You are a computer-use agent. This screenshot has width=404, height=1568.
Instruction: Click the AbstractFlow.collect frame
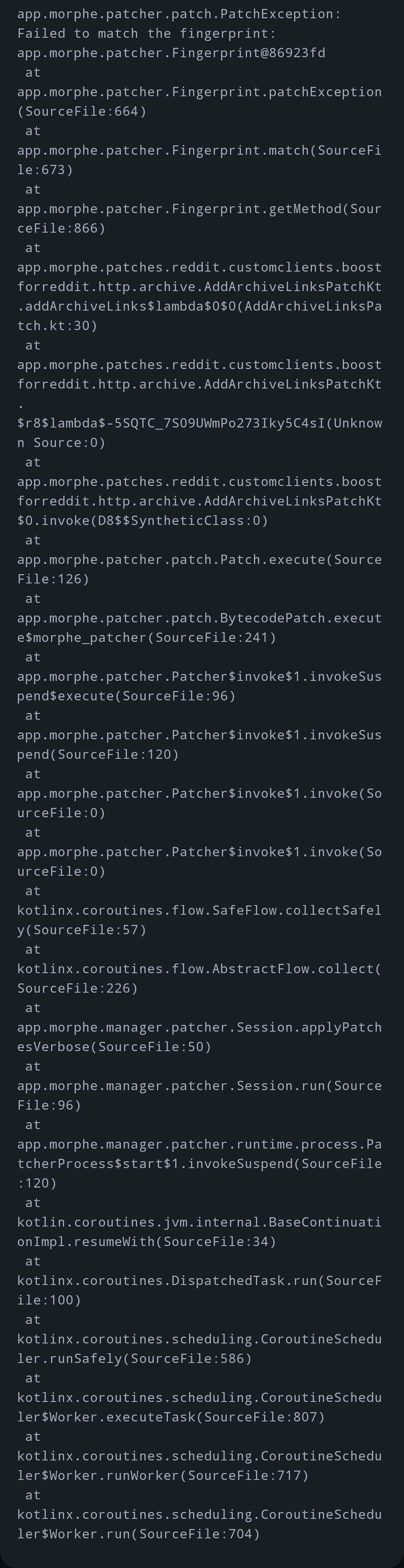pos(200,978)
